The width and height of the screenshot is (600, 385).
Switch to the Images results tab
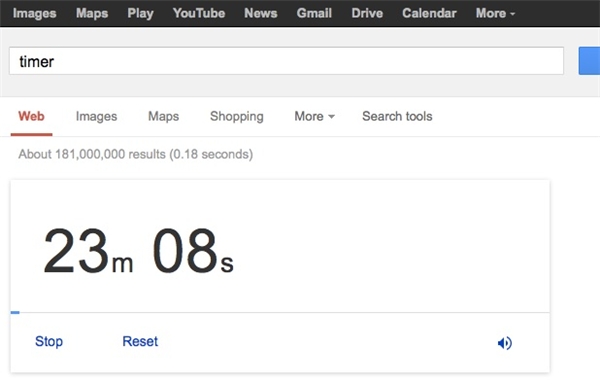click(x=96, y=116)
